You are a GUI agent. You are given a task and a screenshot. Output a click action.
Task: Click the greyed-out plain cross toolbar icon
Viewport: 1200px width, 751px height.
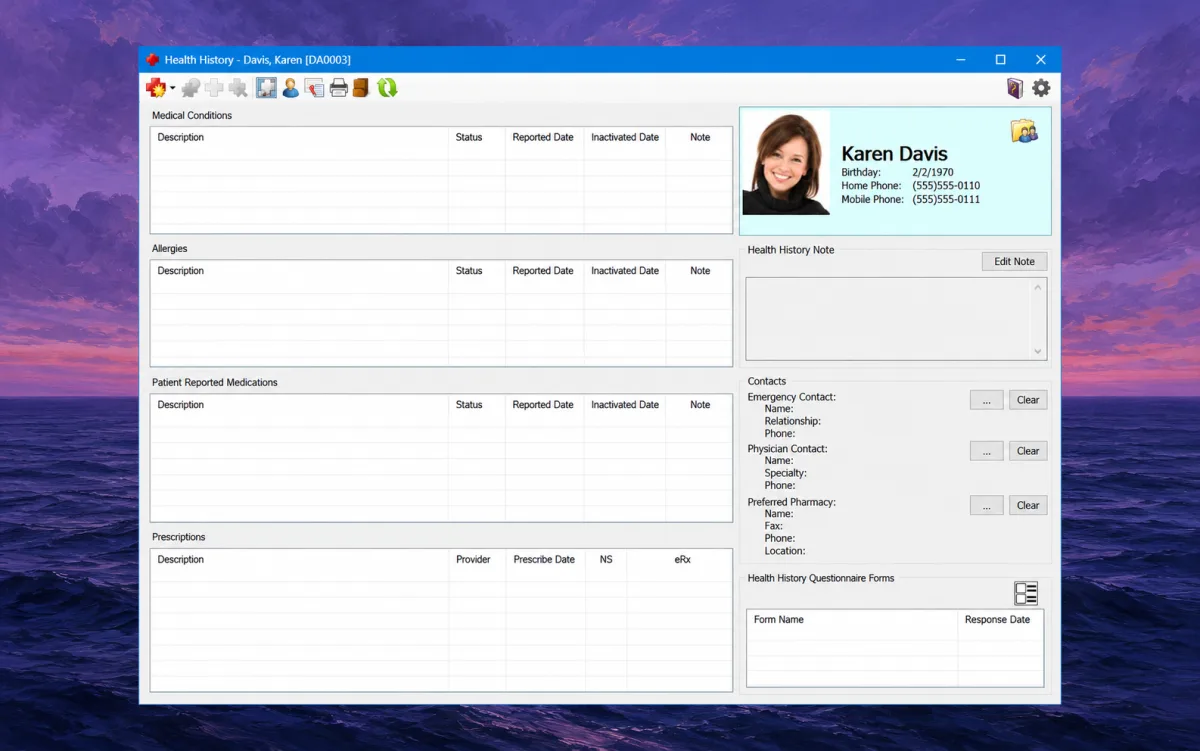[214, 88]
